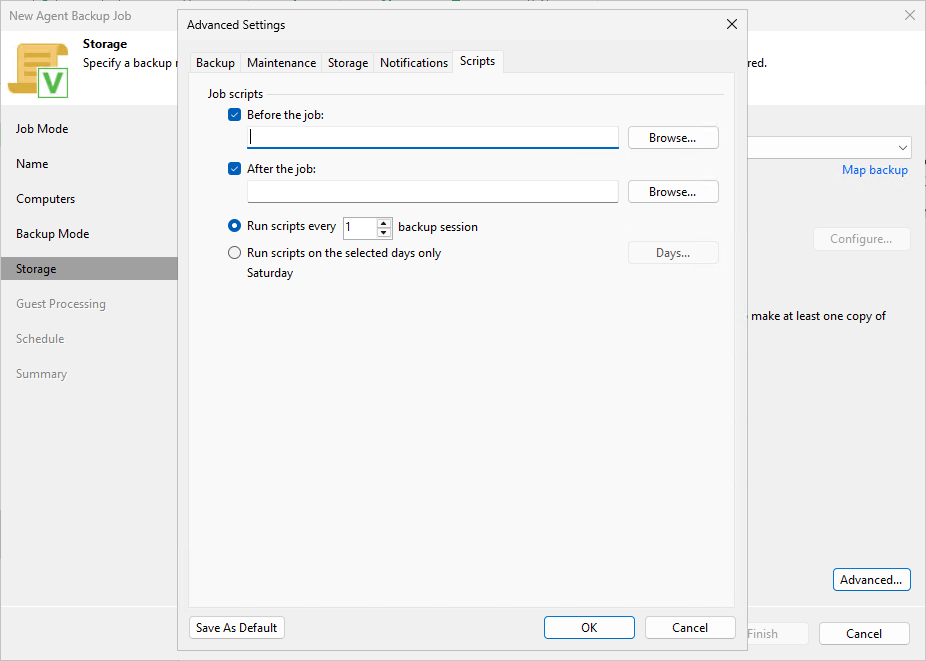The height and width of the screenshot is (661, 926).
Task: Click the After the job script path field
Action: pyautogui.click(x=432, y=191)
